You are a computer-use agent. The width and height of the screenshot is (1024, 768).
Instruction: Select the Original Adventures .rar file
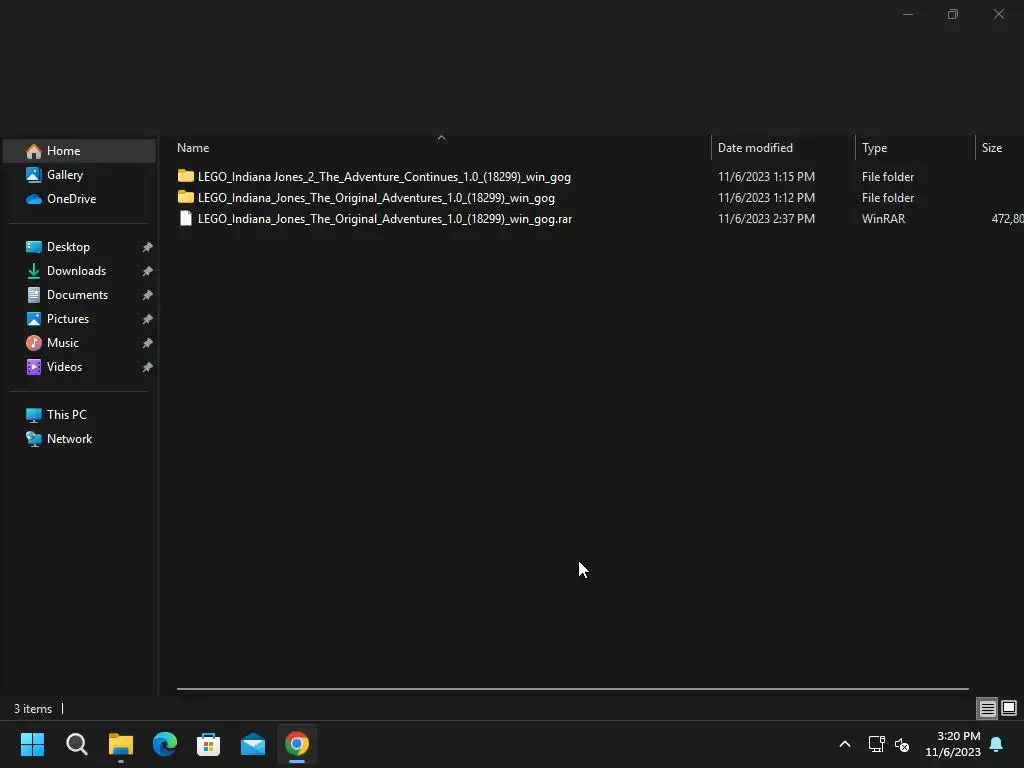click(385, 219)
